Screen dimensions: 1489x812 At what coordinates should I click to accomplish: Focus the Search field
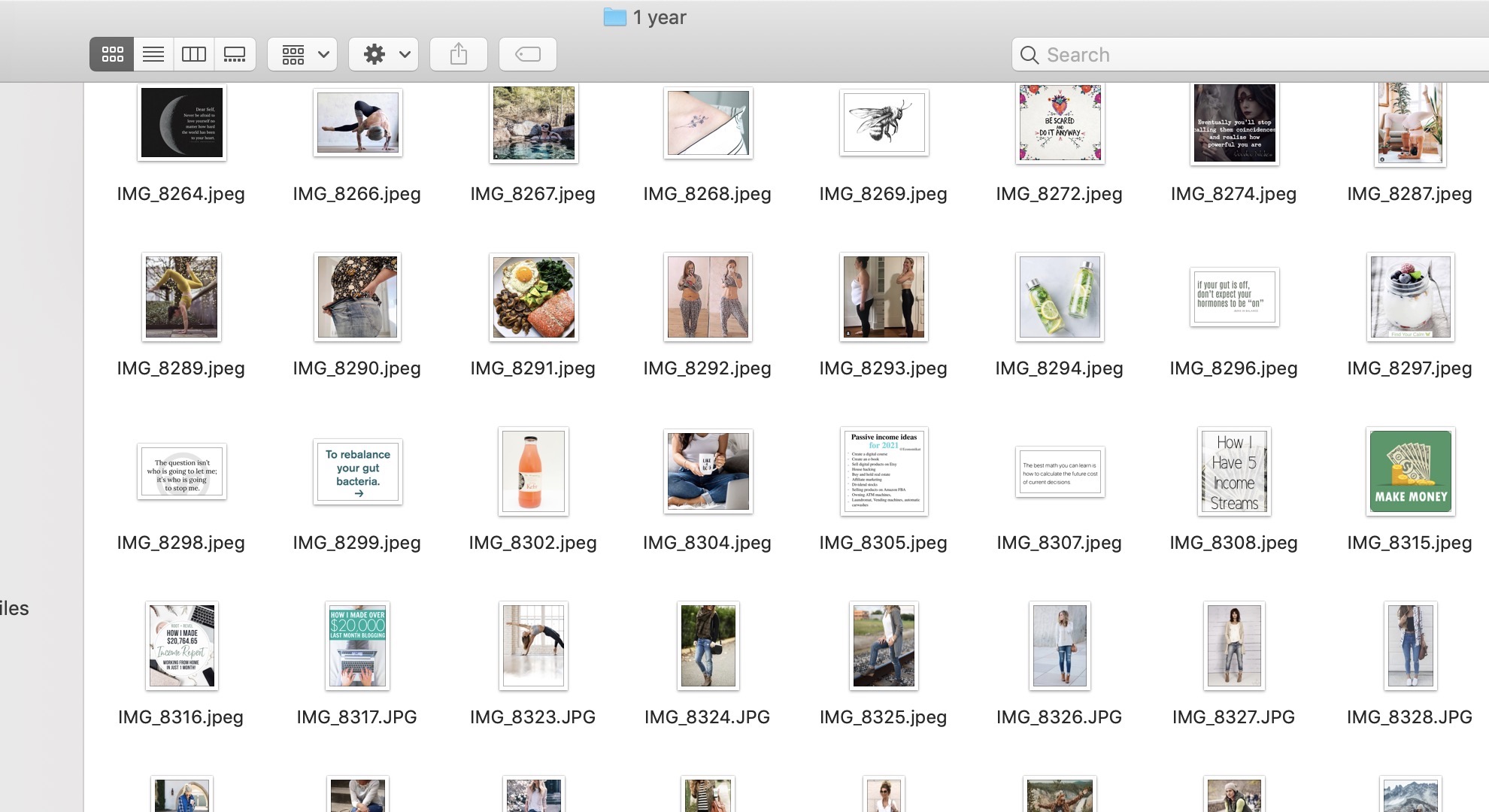point(1250,54)
